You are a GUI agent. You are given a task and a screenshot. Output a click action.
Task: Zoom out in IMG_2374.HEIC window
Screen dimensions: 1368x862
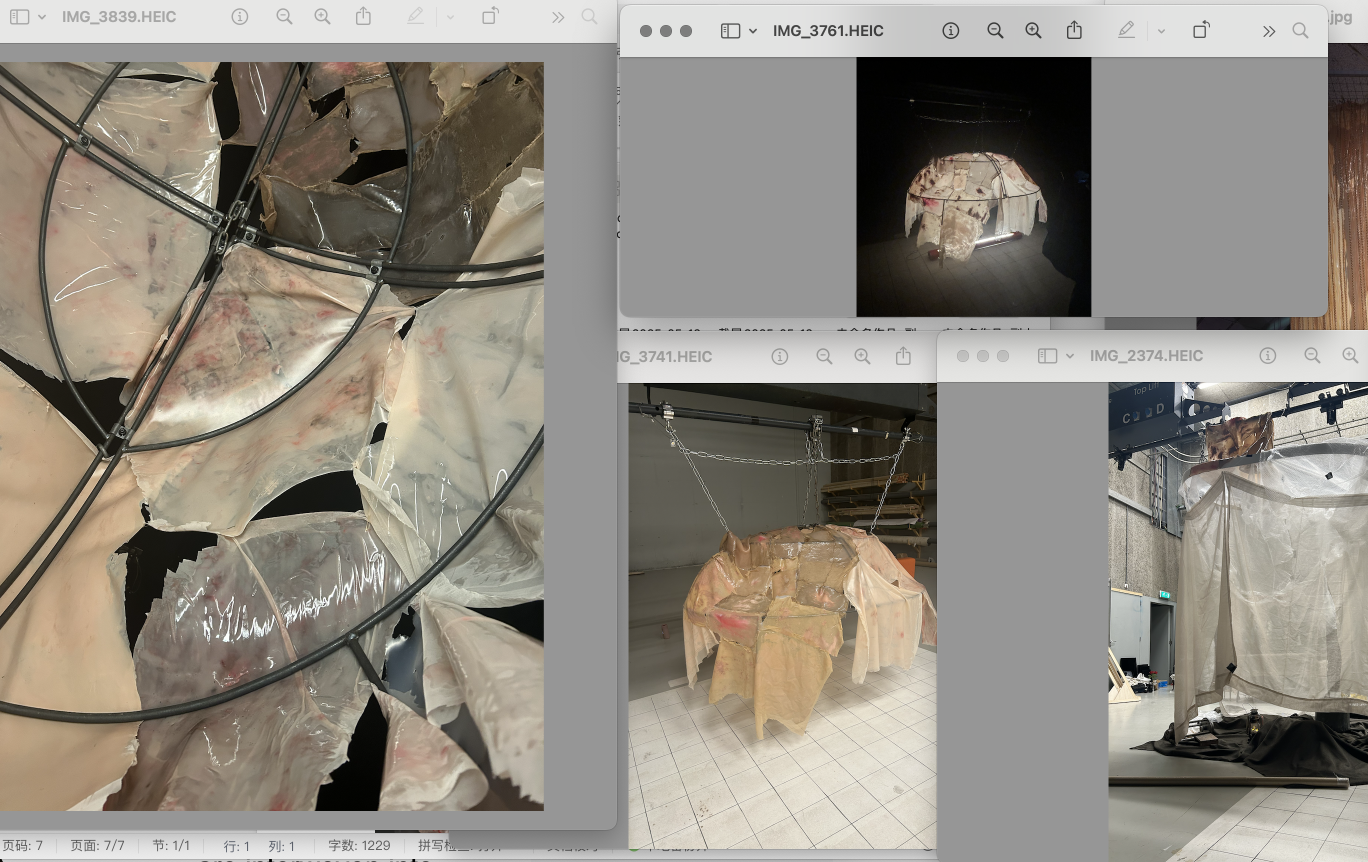pyautogui.click(x=1312, y=356)
